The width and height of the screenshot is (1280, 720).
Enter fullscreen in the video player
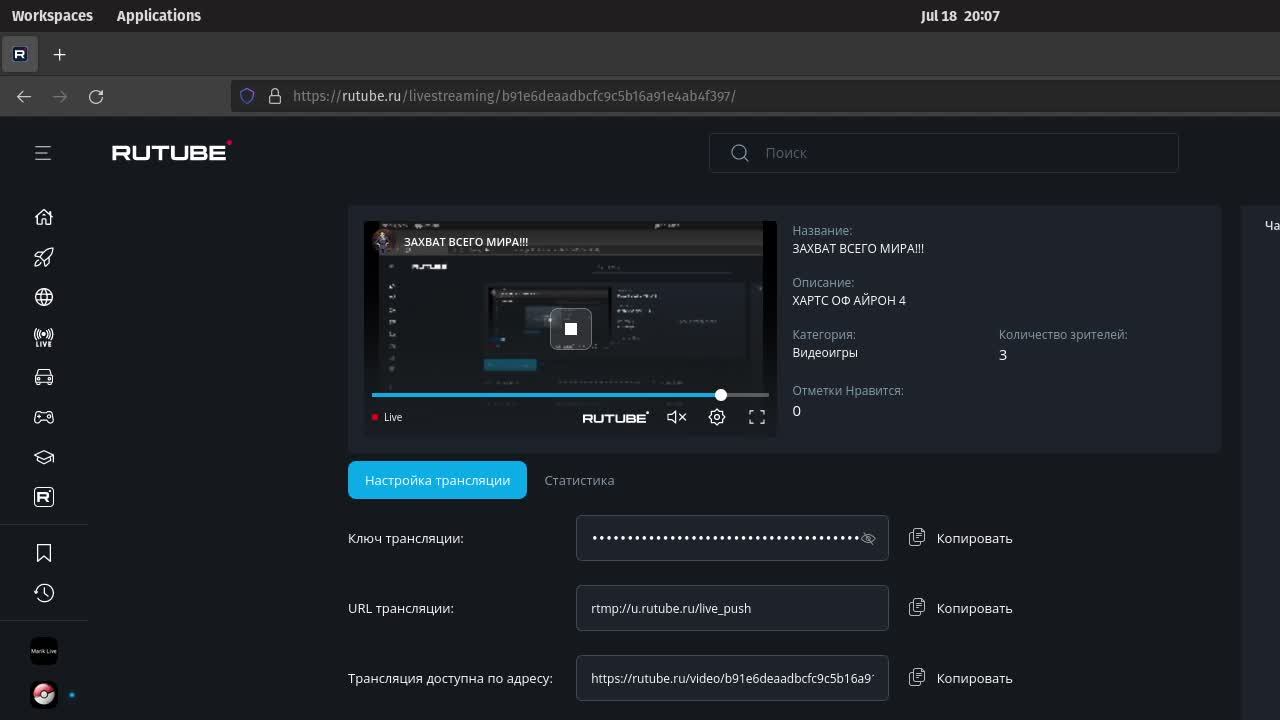click(757, 417)
